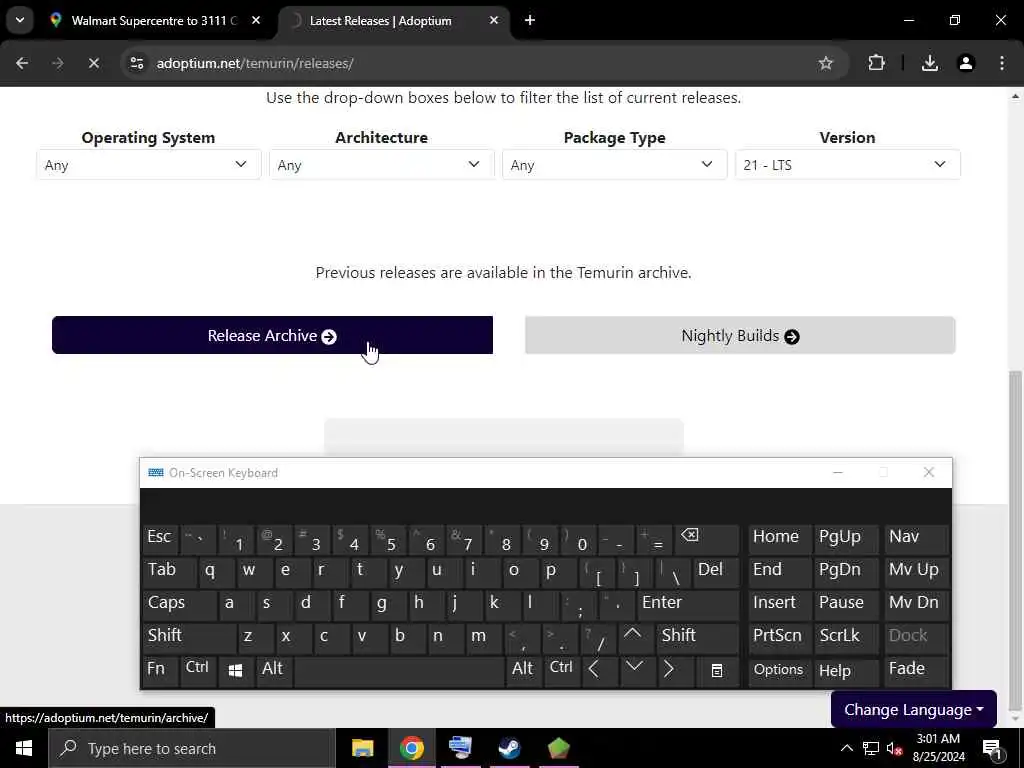Image resolution: width=1024 pixels, height=768 pixels.
Task: Open the green cube app taskbar icon
Action: pos(558,748)
